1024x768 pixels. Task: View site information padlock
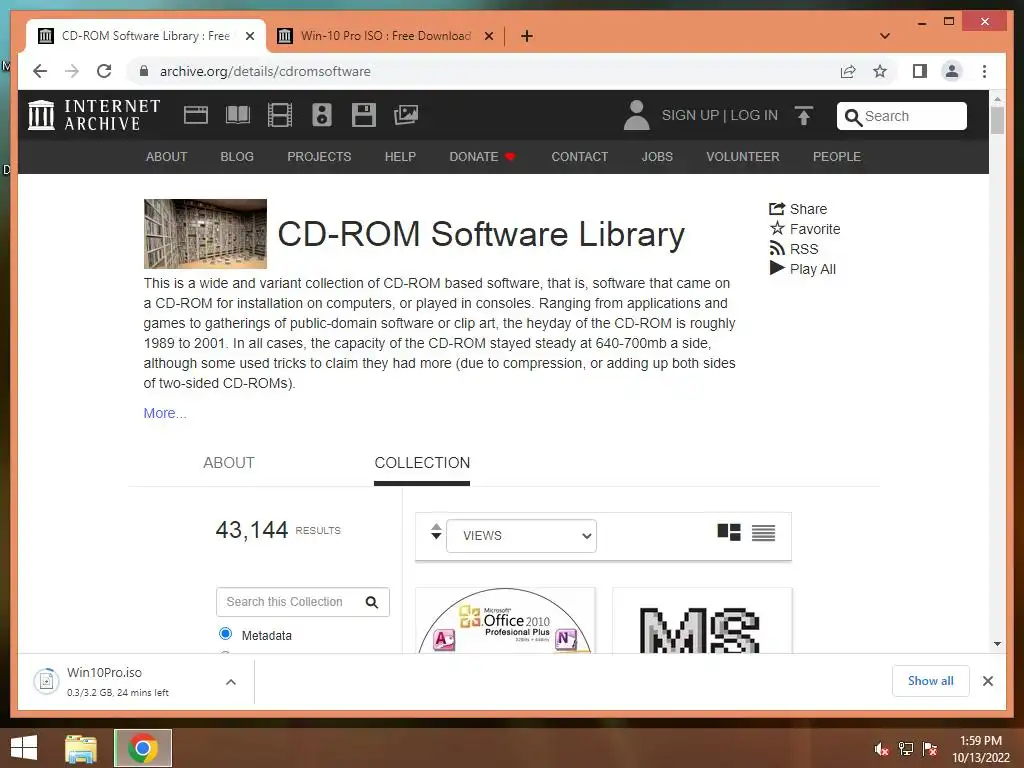(144, 71)
